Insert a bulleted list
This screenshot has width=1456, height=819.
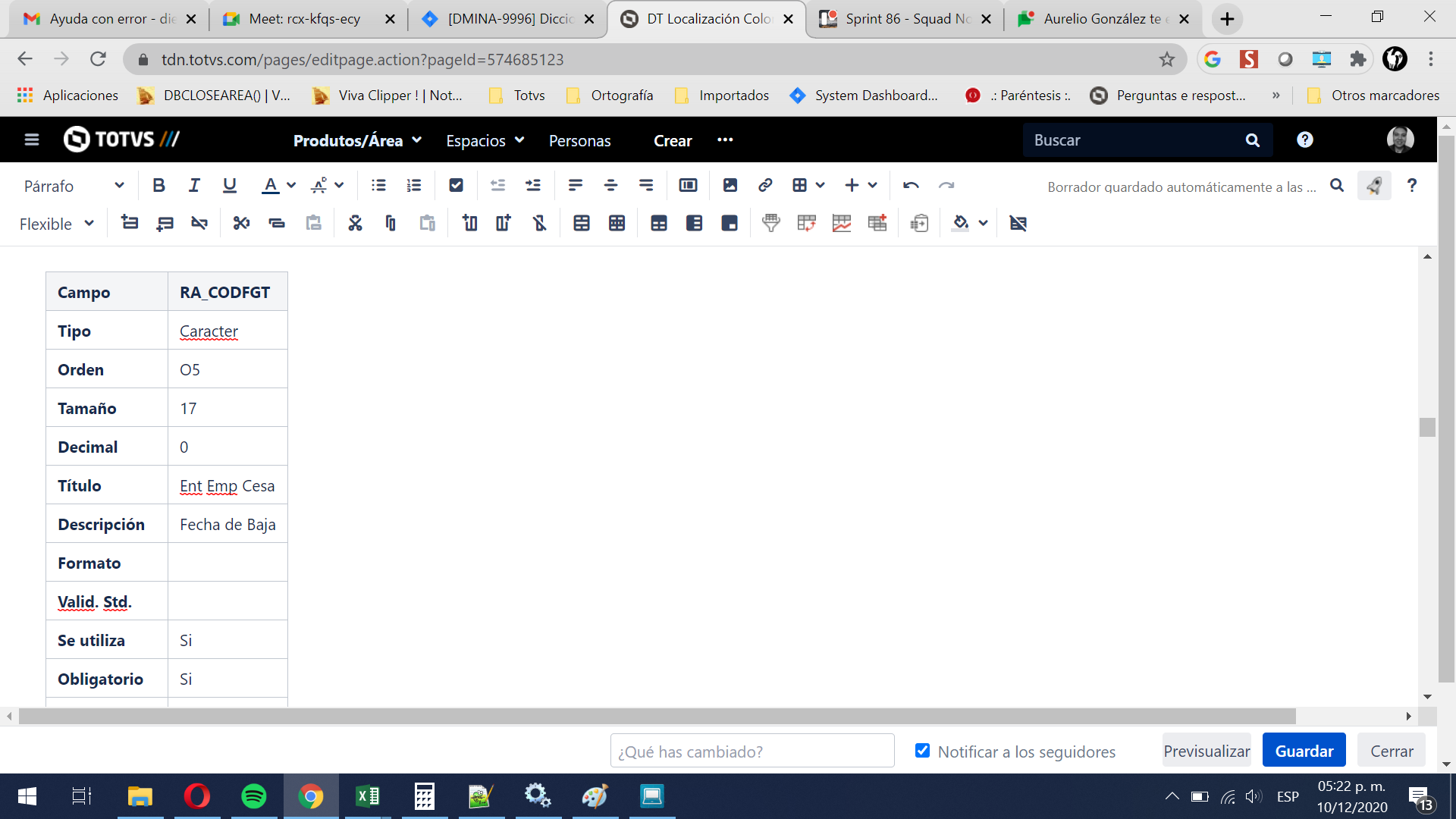[378, 186]
